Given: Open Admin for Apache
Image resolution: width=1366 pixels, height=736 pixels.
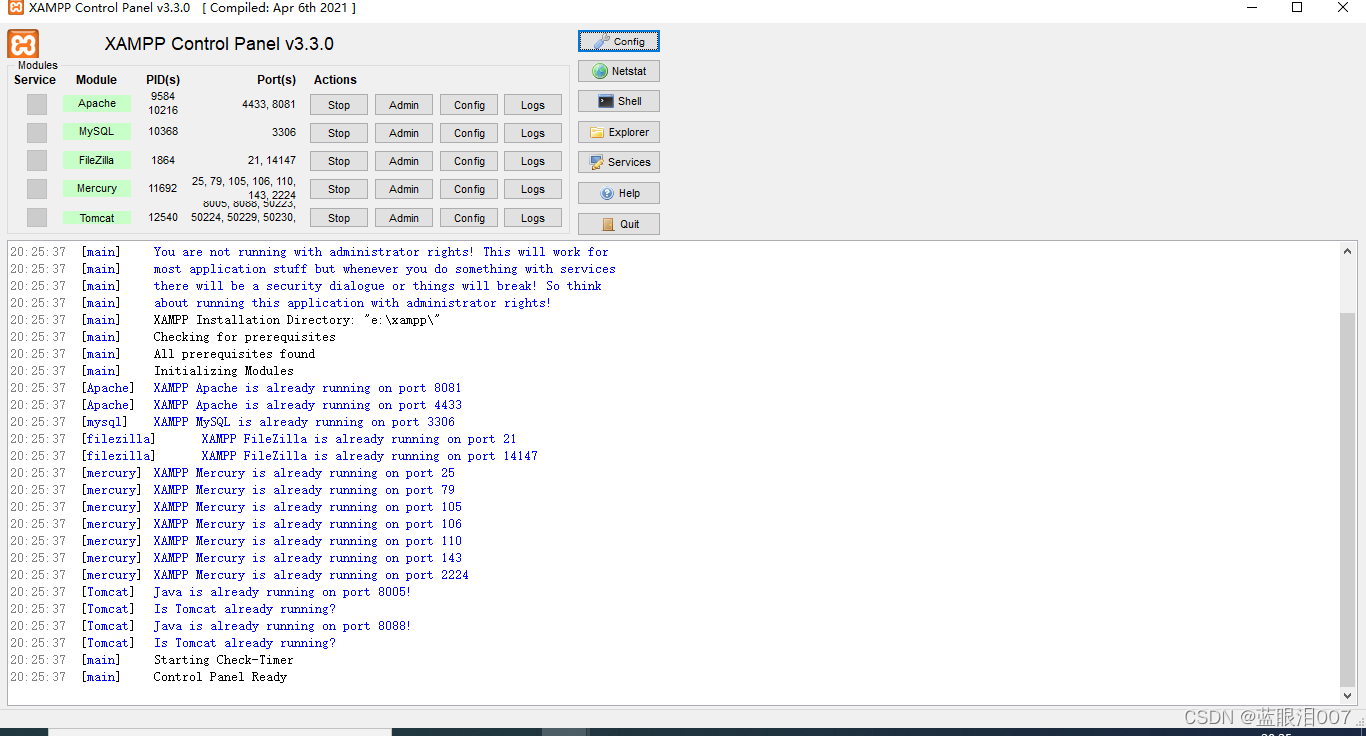Looking at the screenshot, I should [404, 105].
